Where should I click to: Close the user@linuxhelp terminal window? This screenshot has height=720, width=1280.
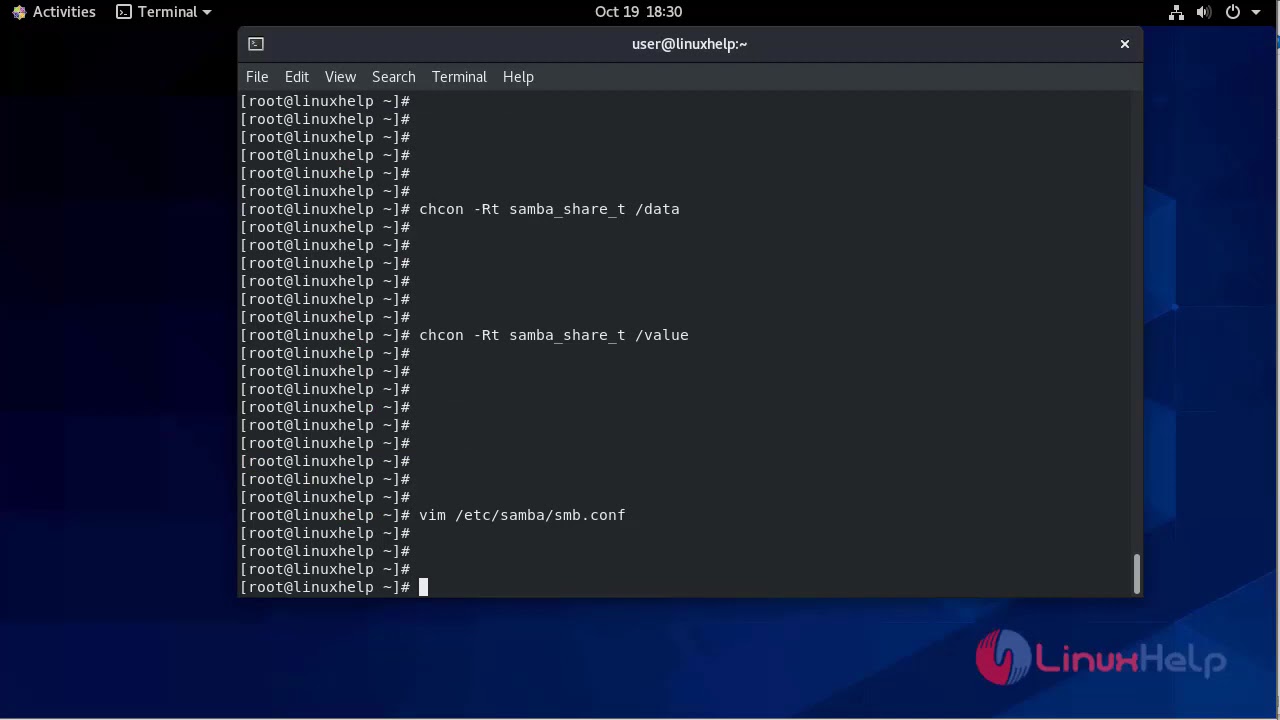(1125, 44)
